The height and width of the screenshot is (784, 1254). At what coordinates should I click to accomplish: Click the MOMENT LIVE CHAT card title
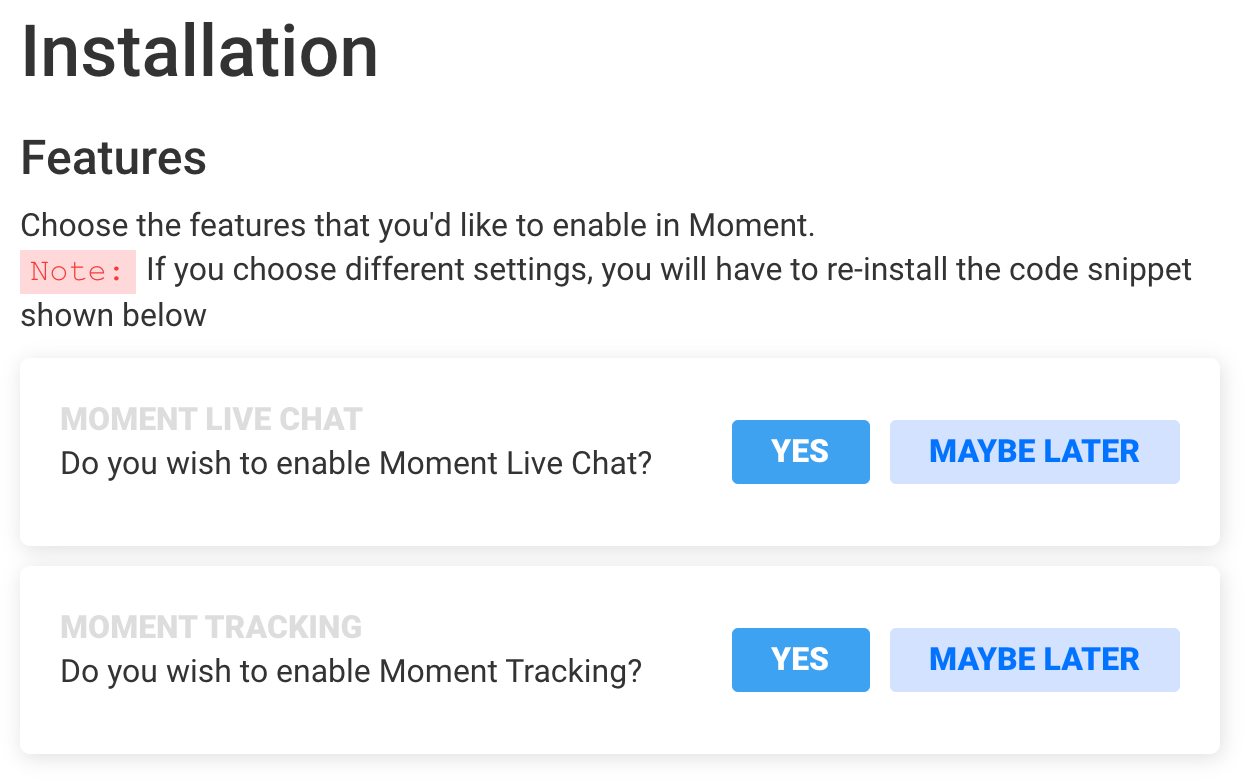pyautogui.click(x=211, y=419)
